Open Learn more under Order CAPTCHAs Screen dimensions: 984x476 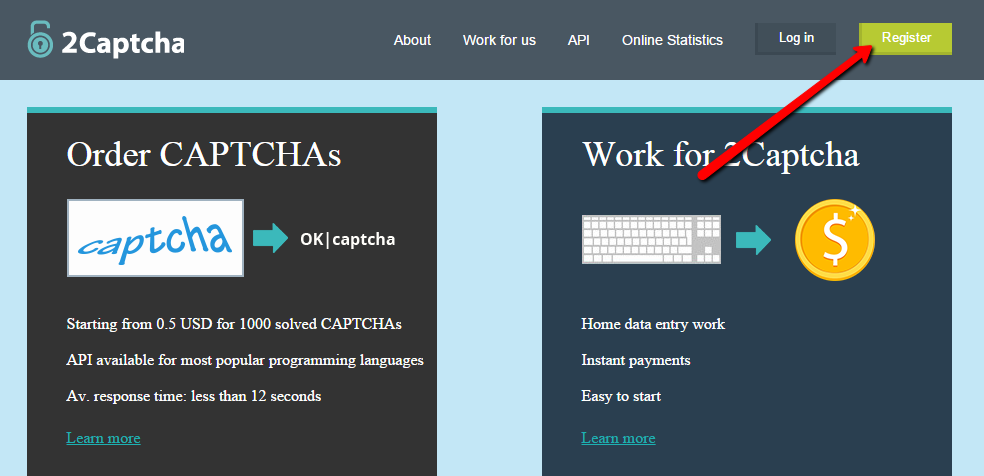(104, 438)
